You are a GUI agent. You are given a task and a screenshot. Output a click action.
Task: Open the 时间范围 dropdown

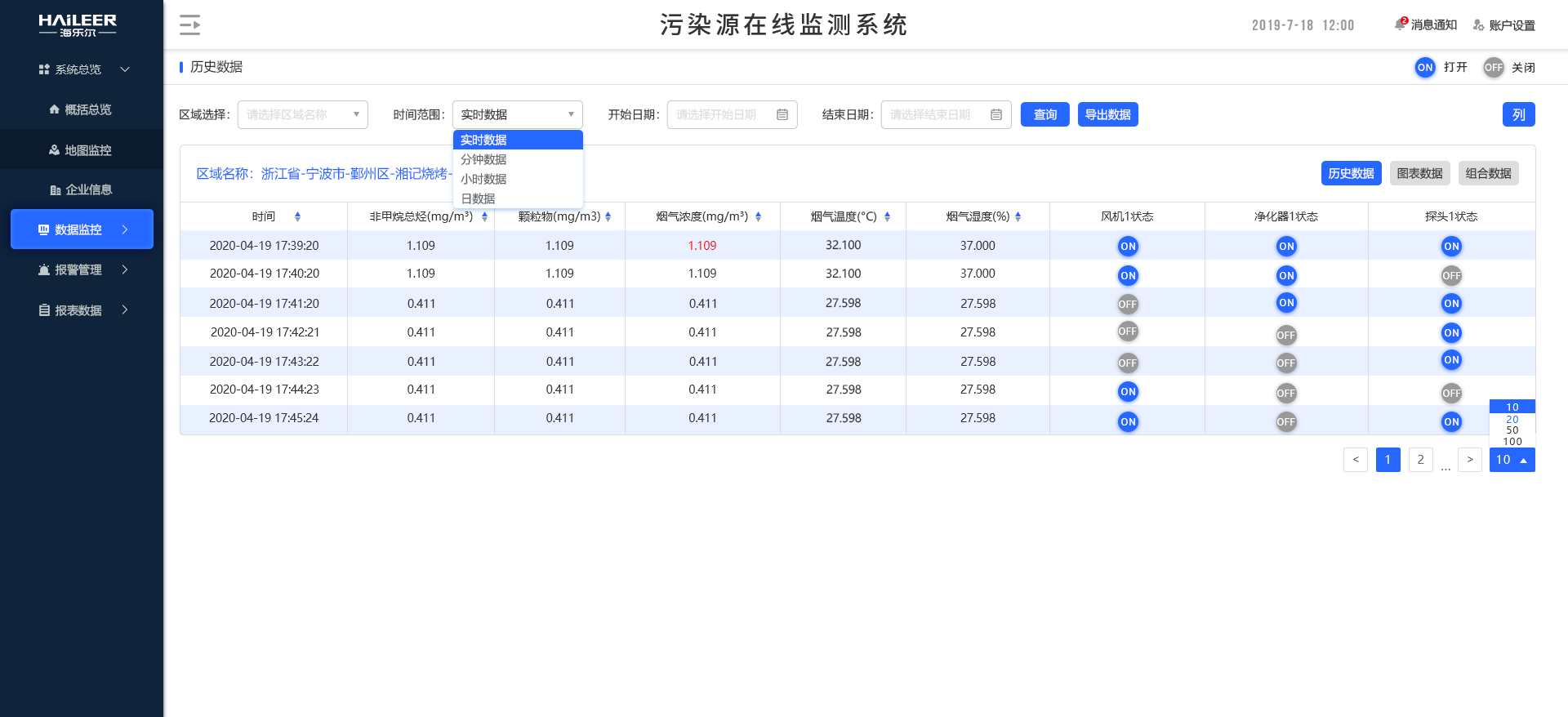pos(518,114)
